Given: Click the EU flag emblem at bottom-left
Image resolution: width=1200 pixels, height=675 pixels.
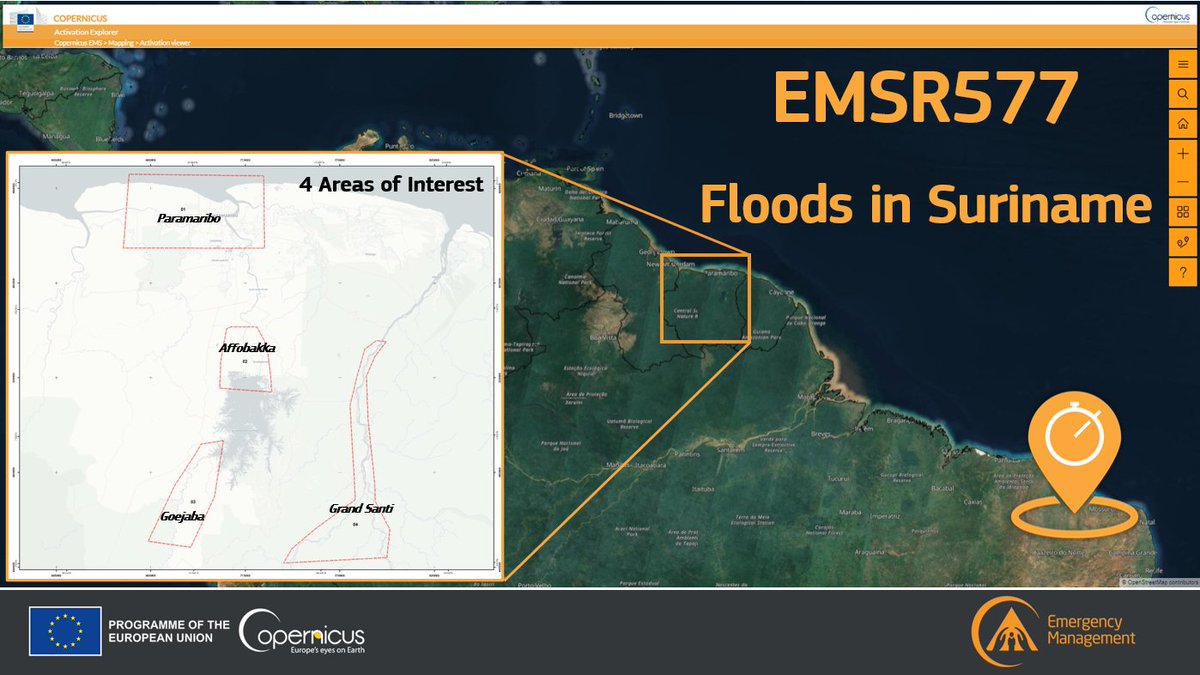Looking at the screenshot, I should (x=63, y=629).
